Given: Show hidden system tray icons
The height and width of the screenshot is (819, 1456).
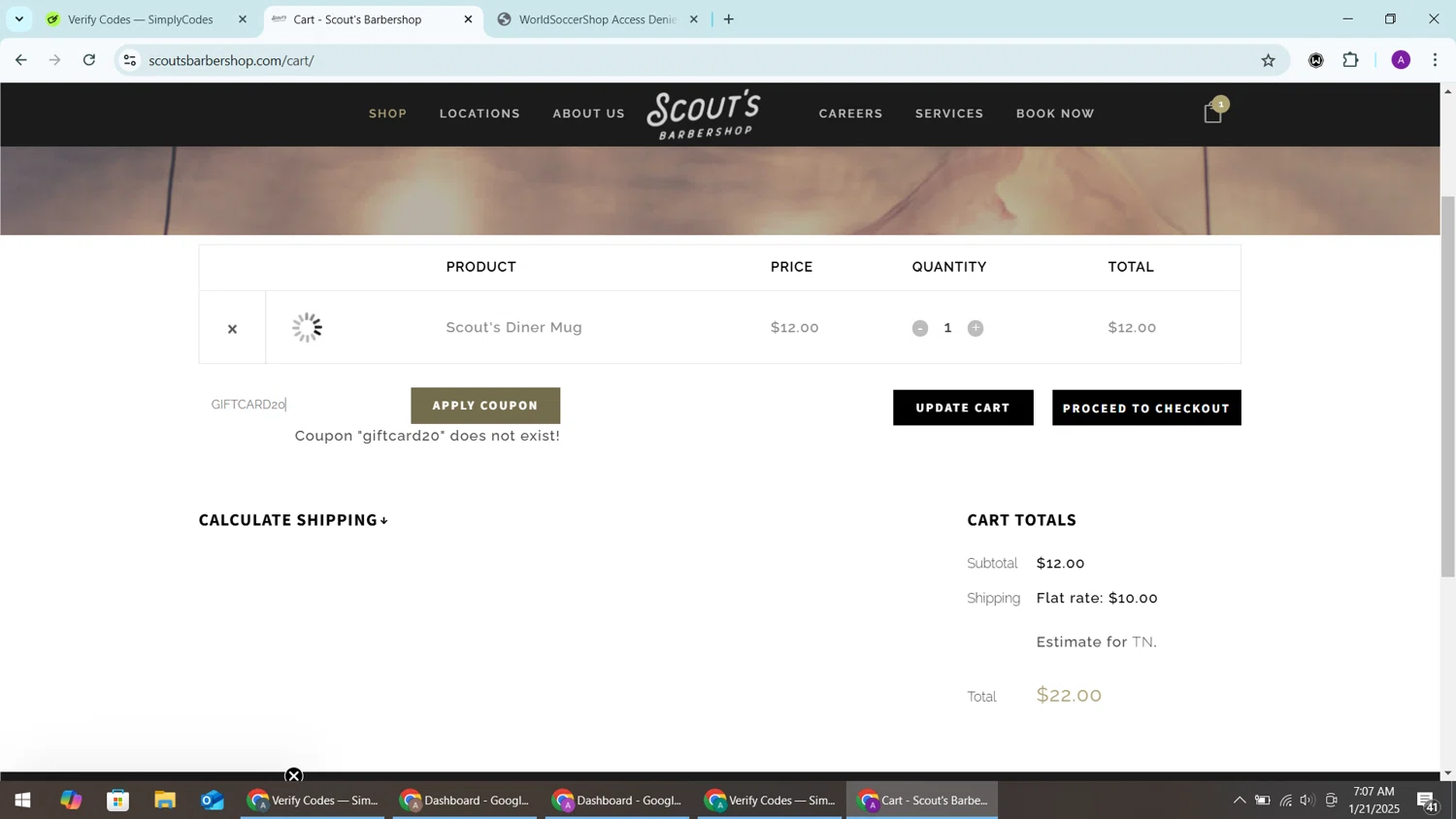Looking at the screenshot, I should (x=1240, y=801).
